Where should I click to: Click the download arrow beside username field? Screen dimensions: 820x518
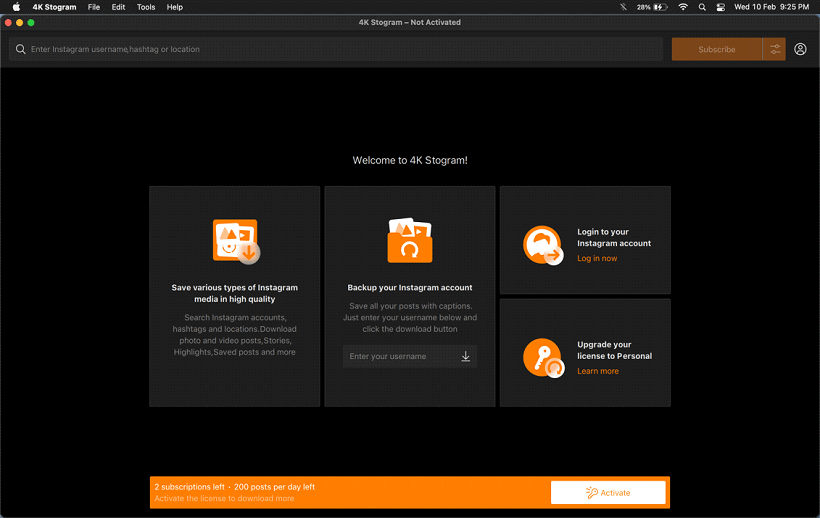tap(465, 356)
